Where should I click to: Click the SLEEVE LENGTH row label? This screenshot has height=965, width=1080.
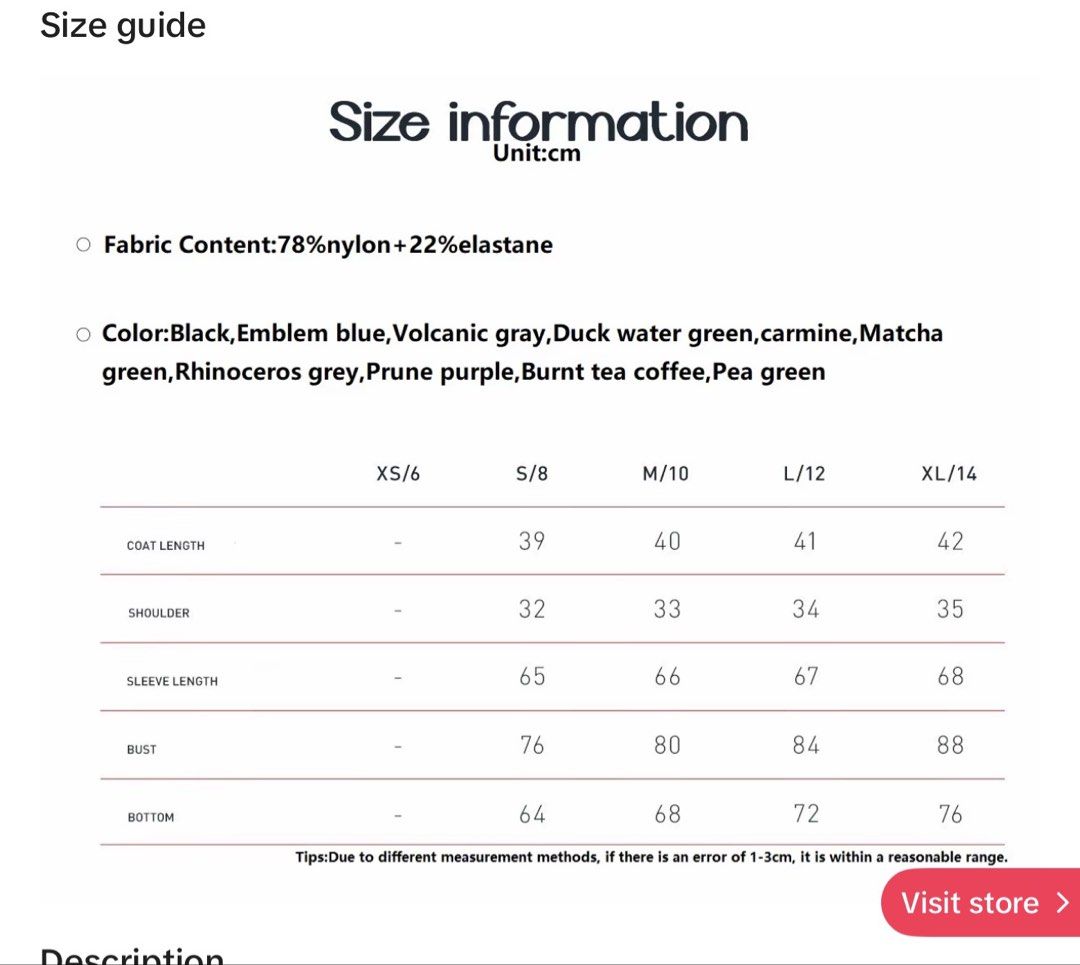pyautogui.click(x=172, y=681)
